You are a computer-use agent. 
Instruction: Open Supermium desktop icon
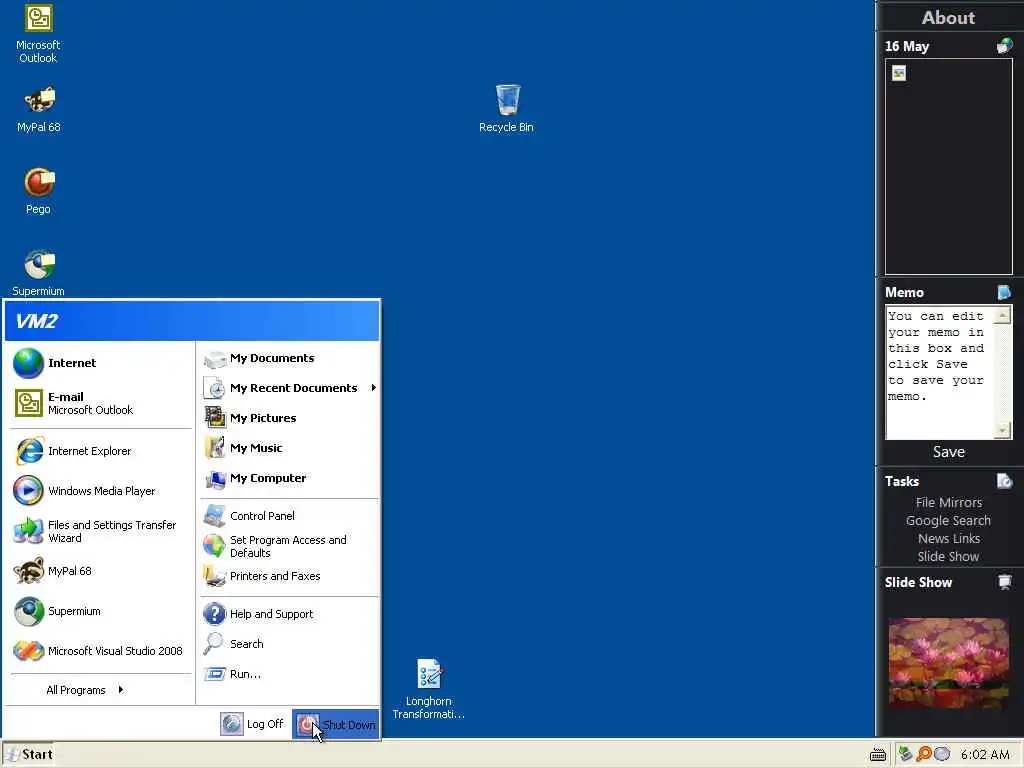point(39,273)
